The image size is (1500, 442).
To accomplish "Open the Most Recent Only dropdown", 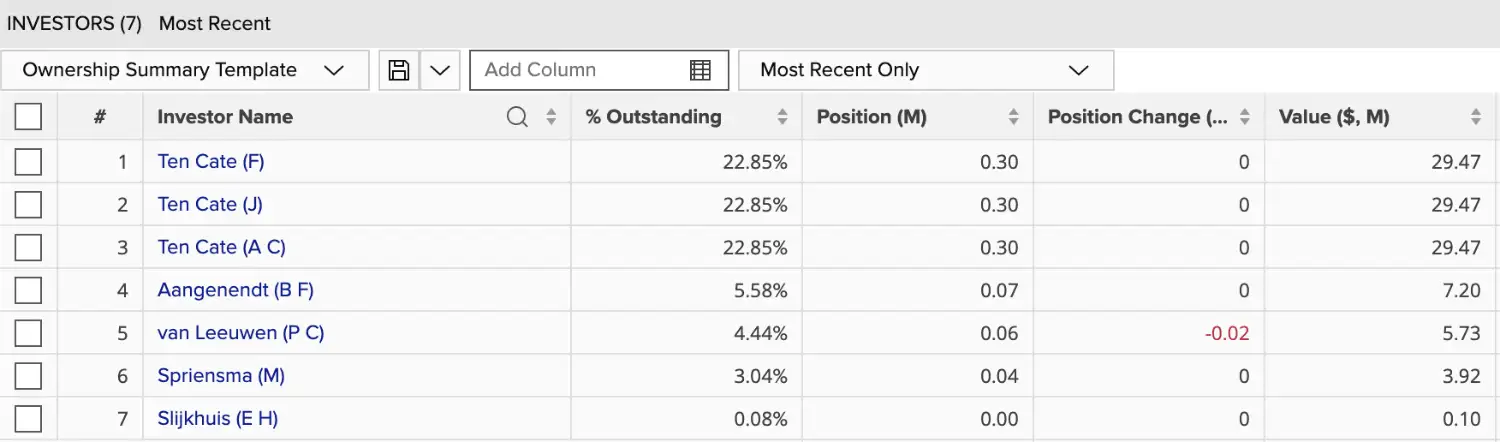I will click(x=926, y=70).
